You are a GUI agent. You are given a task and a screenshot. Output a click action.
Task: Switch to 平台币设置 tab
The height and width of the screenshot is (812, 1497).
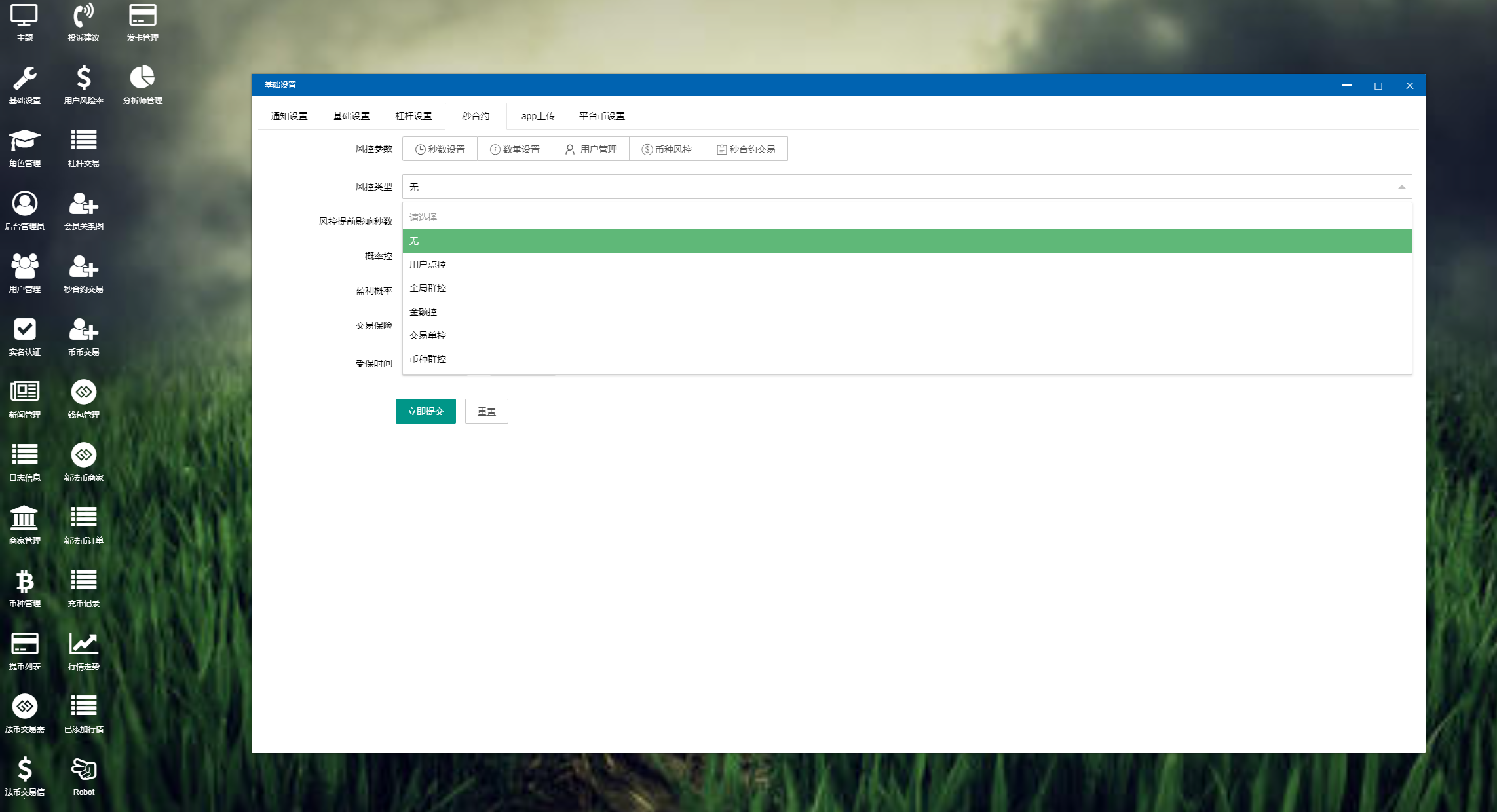601,116
